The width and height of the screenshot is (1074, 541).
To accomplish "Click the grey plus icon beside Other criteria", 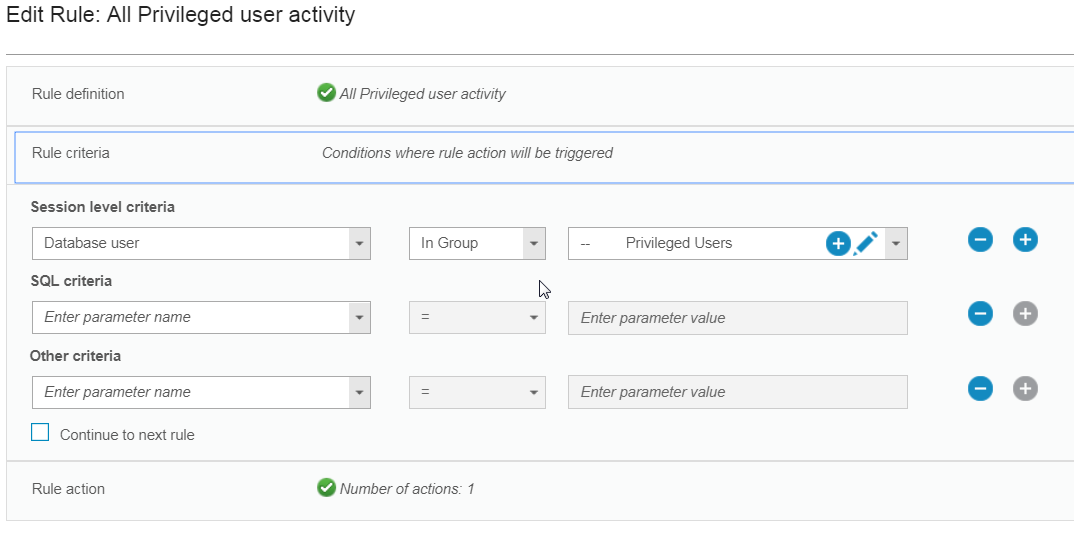I will [x=1025, y=389].
